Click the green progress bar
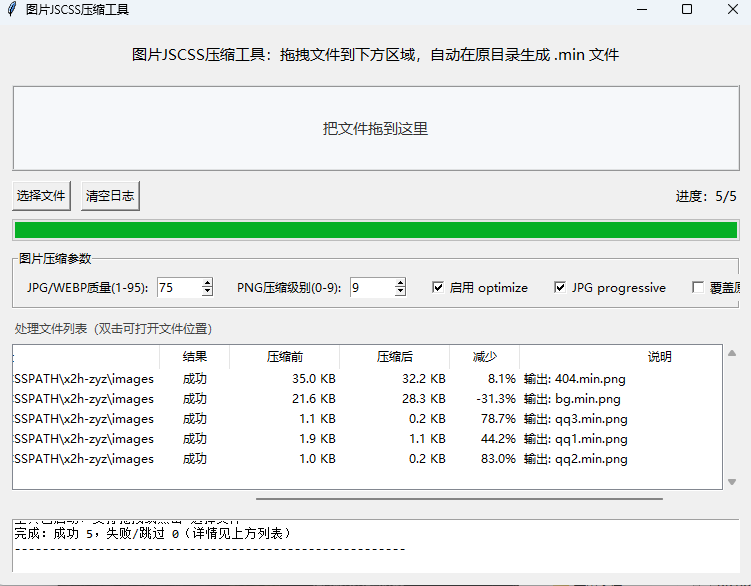 click(376, 230)
